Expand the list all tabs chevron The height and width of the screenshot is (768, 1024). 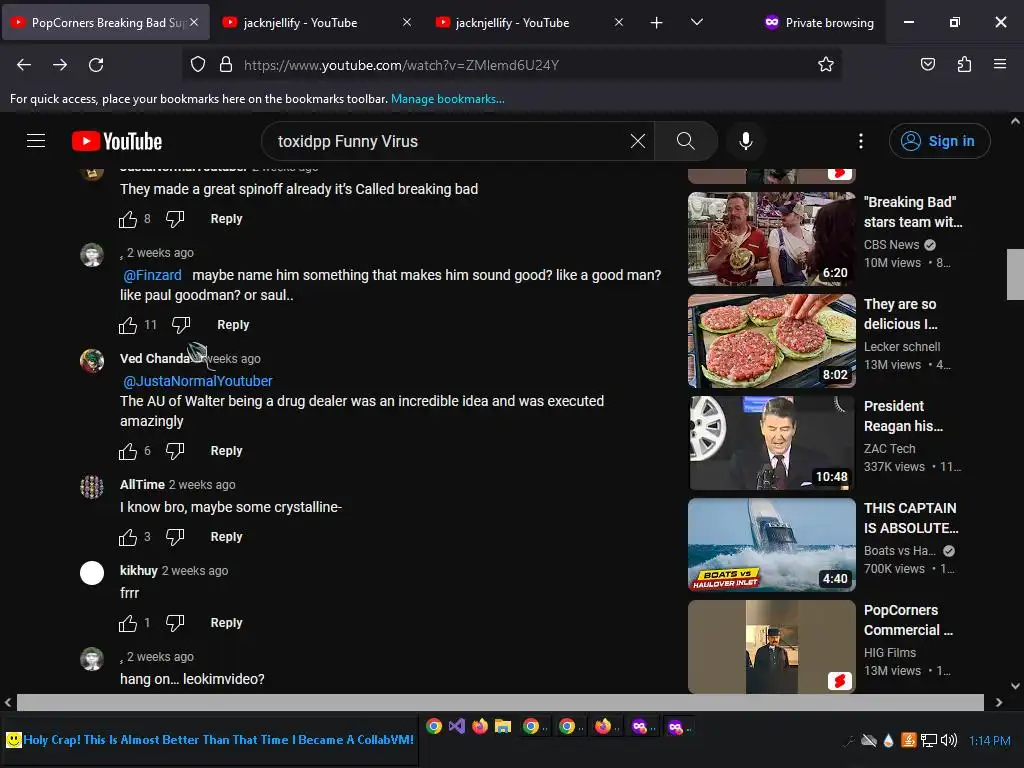(x=697, y=22)
